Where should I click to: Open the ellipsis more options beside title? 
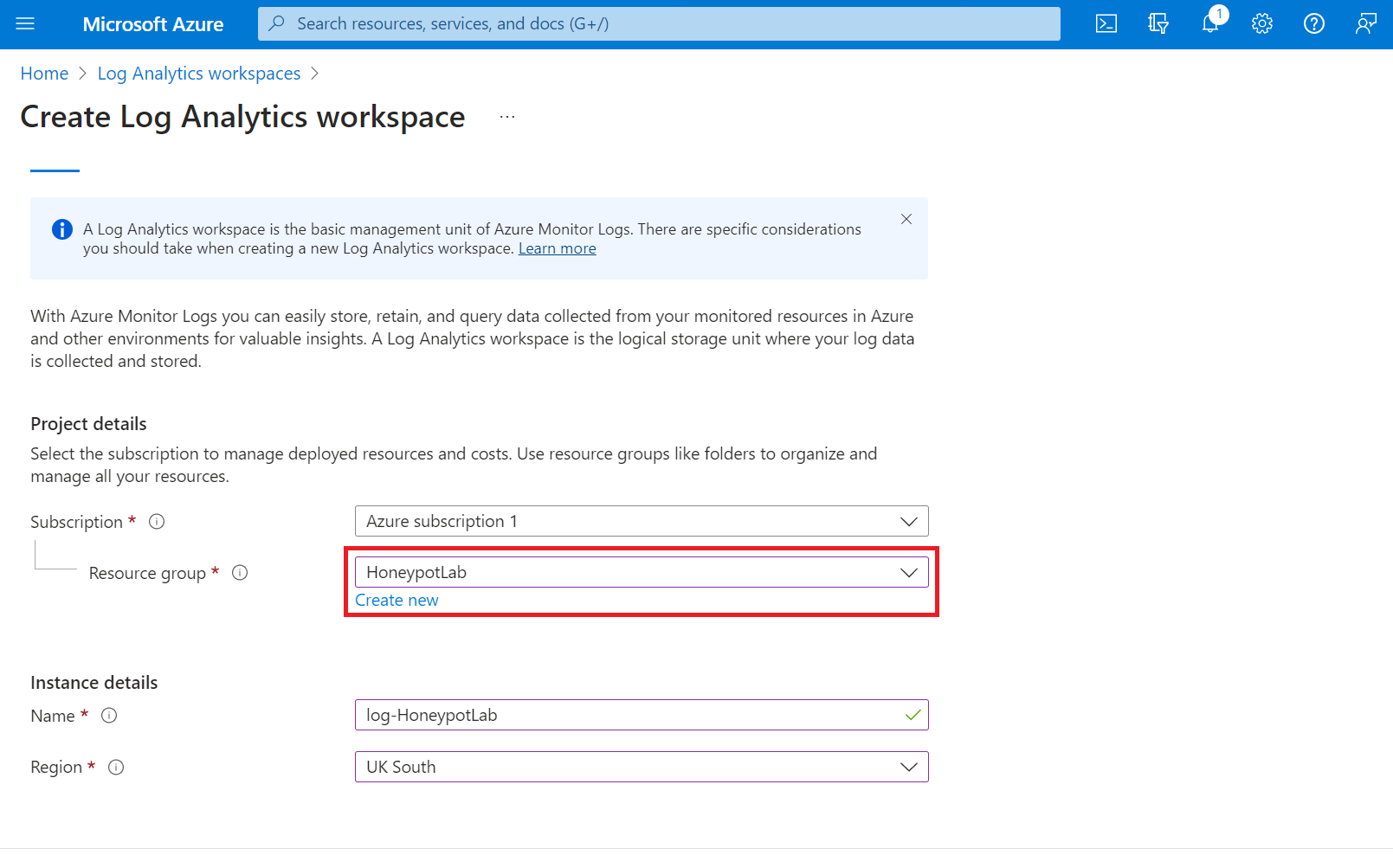(507, 117)
